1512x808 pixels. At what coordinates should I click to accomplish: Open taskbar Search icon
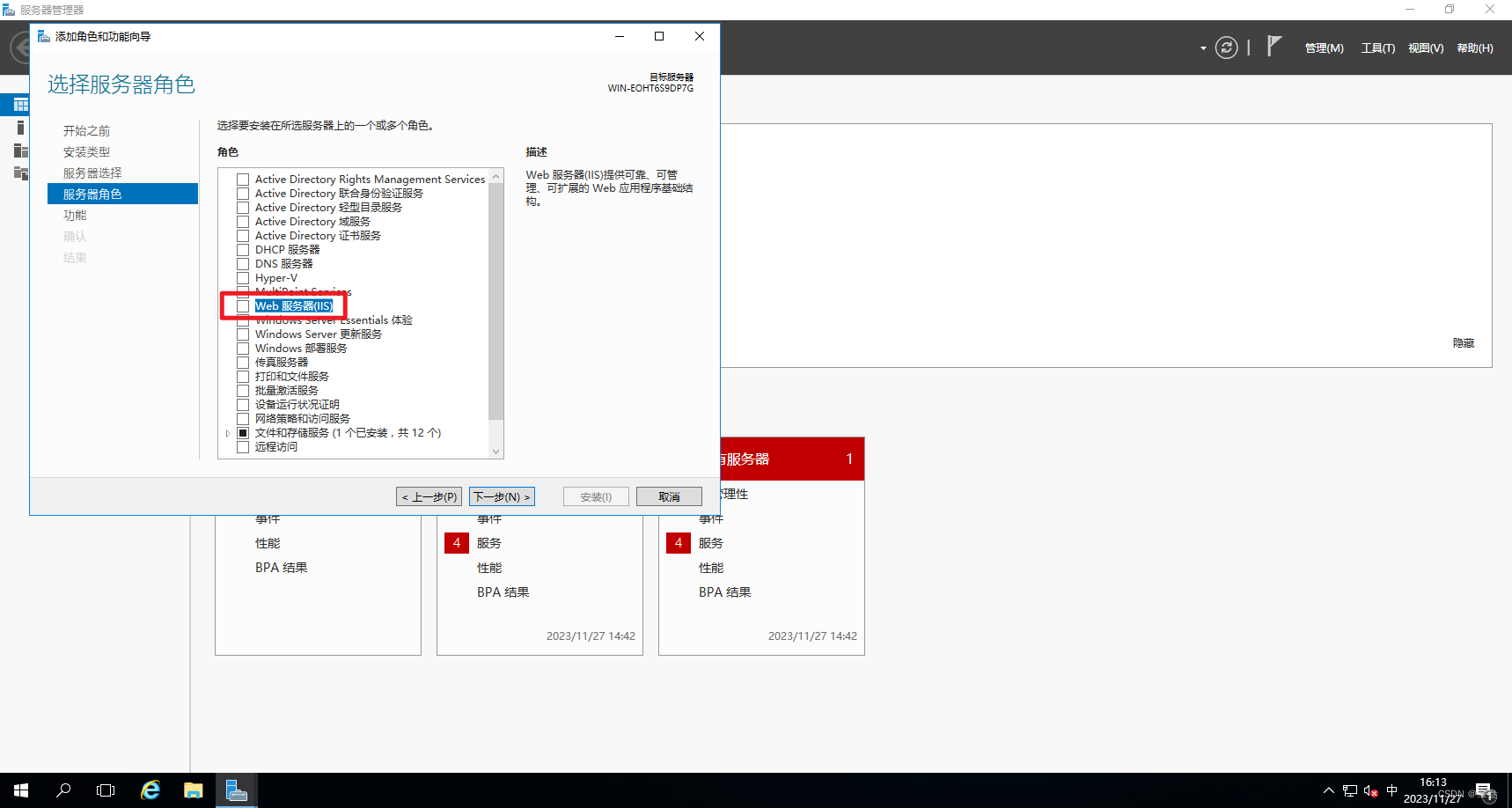click(x=63, y=790)
